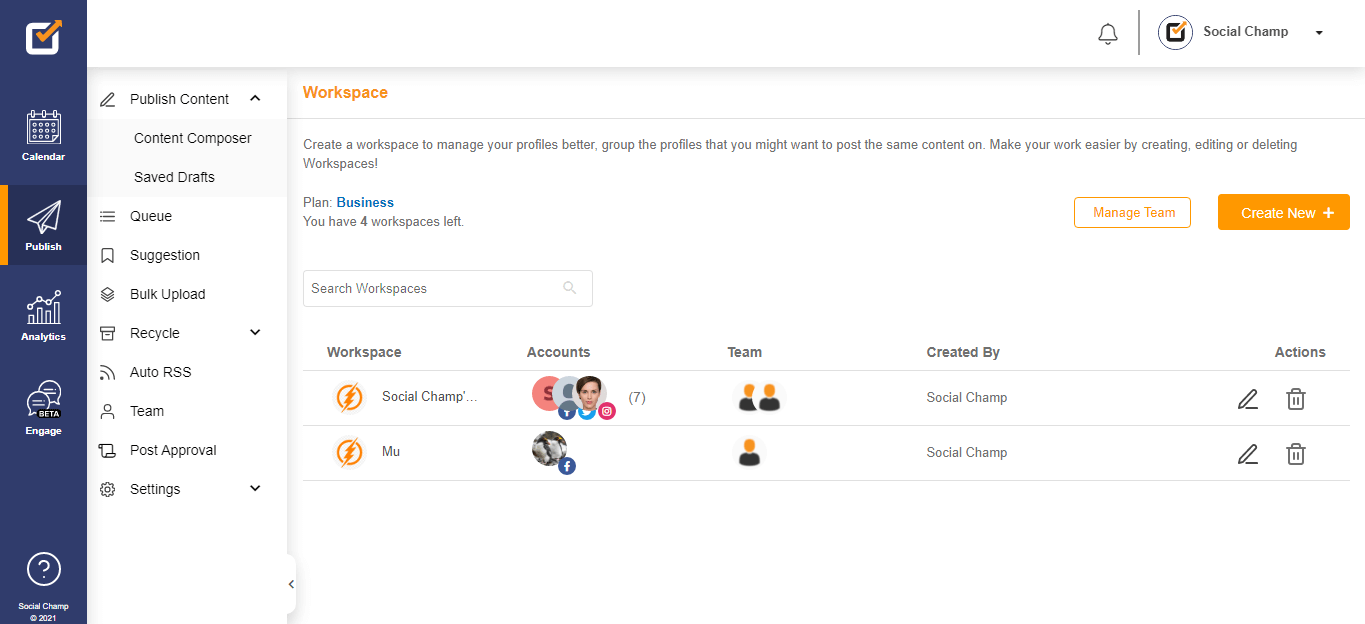Click the Accounts column header

[x=558, y=352]
